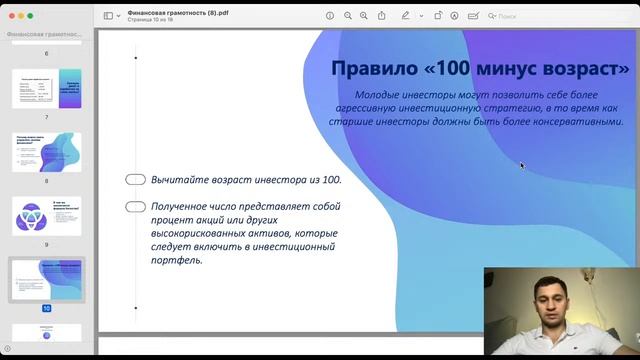Open the sidebar view options chevron
640x360 pixels.
pos(118,16)
